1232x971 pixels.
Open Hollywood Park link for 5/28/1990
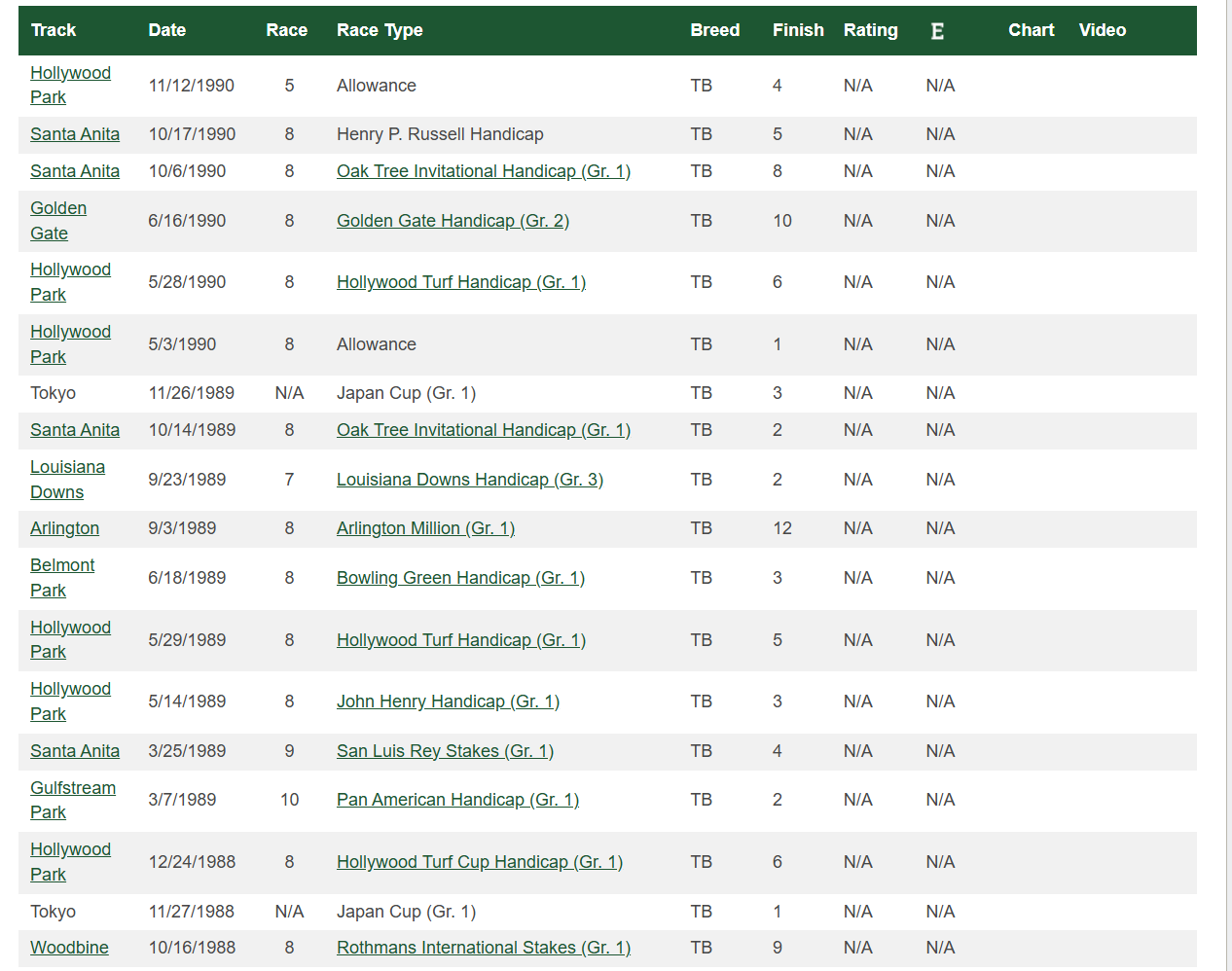pyautogui.click(x=70, y=282)
